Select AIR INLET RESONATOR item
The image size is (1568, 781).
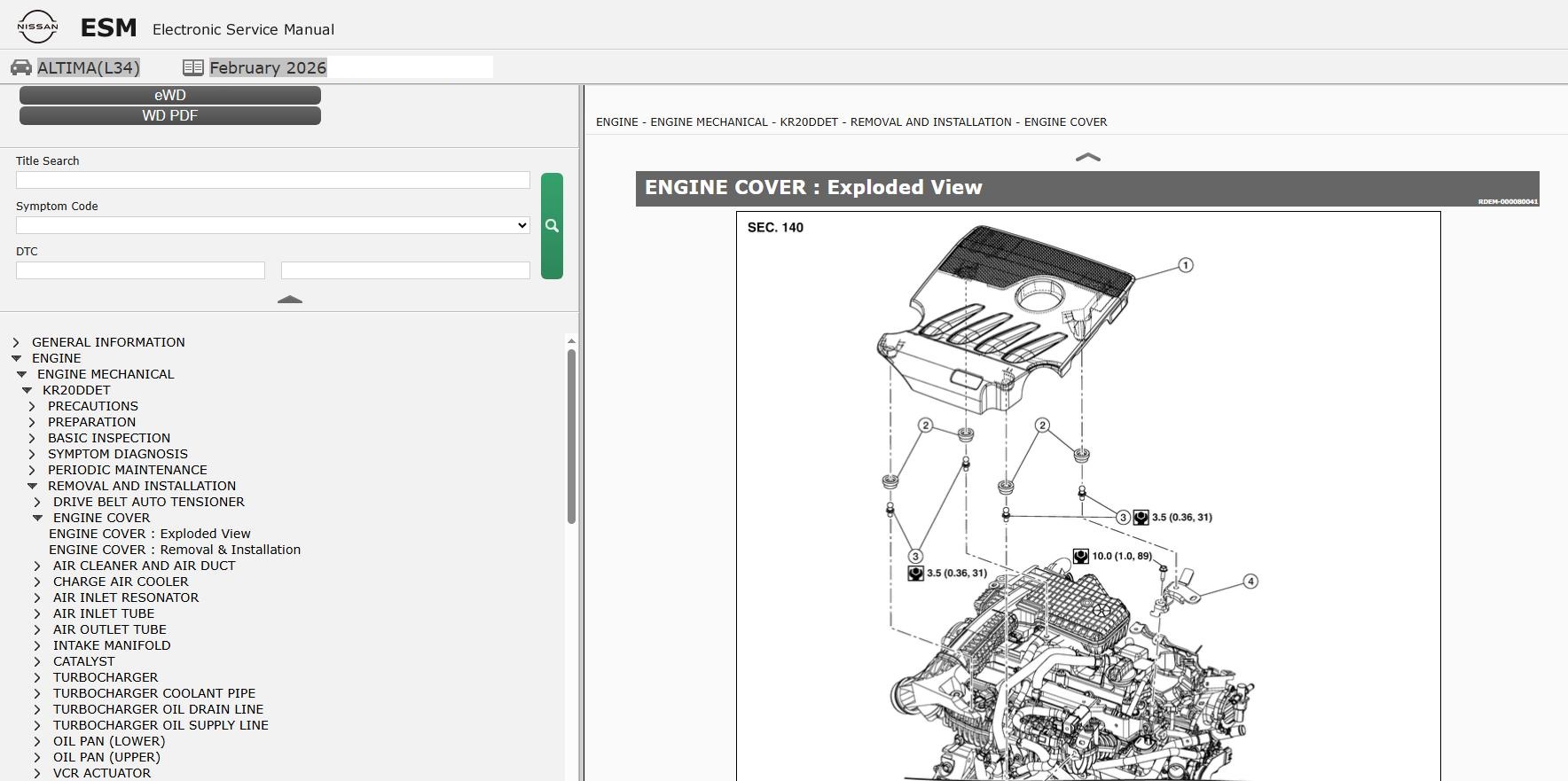point(126,597)
